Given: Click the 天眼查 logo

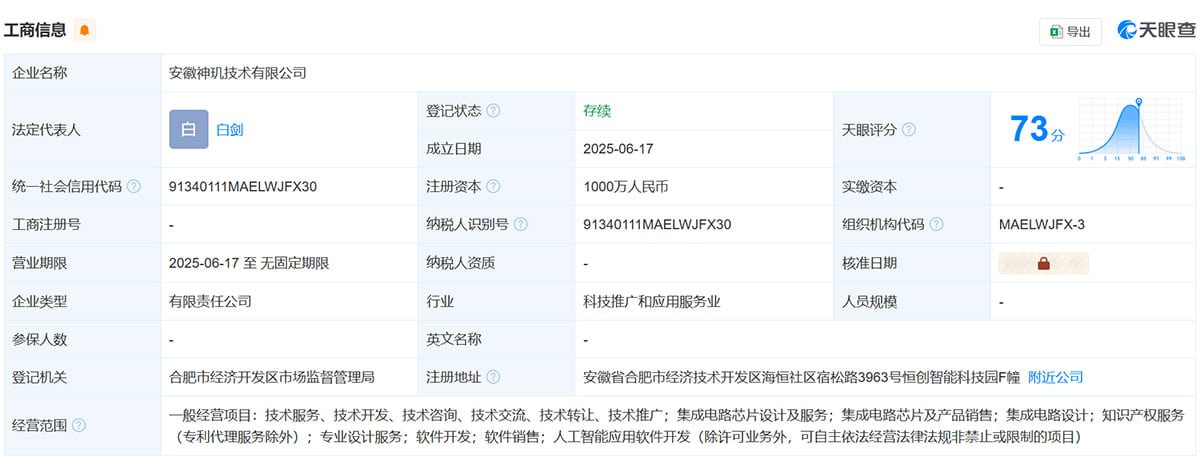Looking at the screenshot, I should 1156,30.
